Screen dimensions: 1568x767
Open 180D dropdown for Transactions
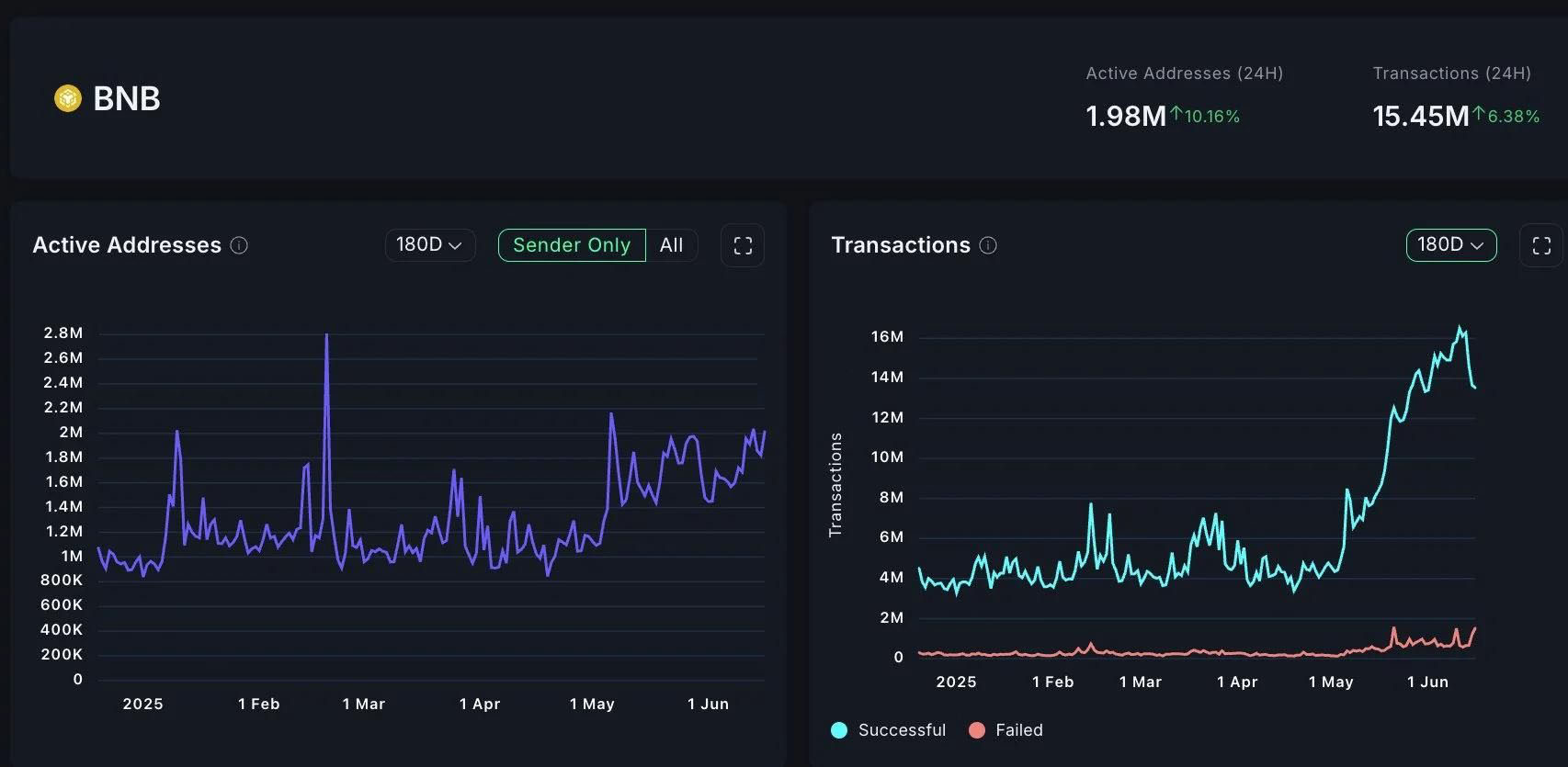[x=1450, y=245]
